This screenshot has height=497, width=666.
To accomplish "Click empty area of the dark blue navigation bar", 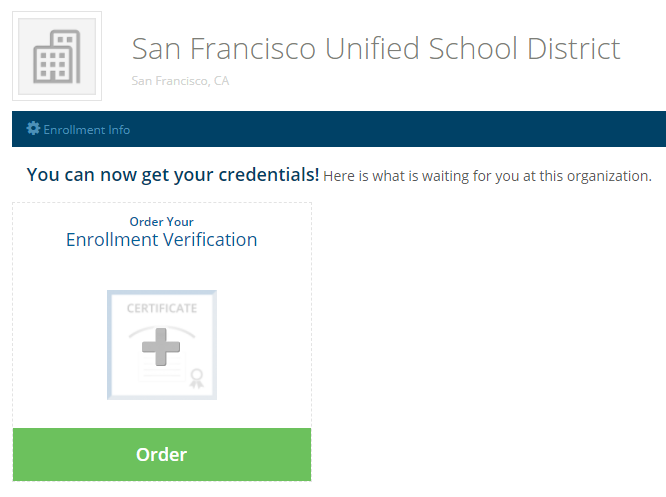I will pyautogui.click(x=400, y=129).
